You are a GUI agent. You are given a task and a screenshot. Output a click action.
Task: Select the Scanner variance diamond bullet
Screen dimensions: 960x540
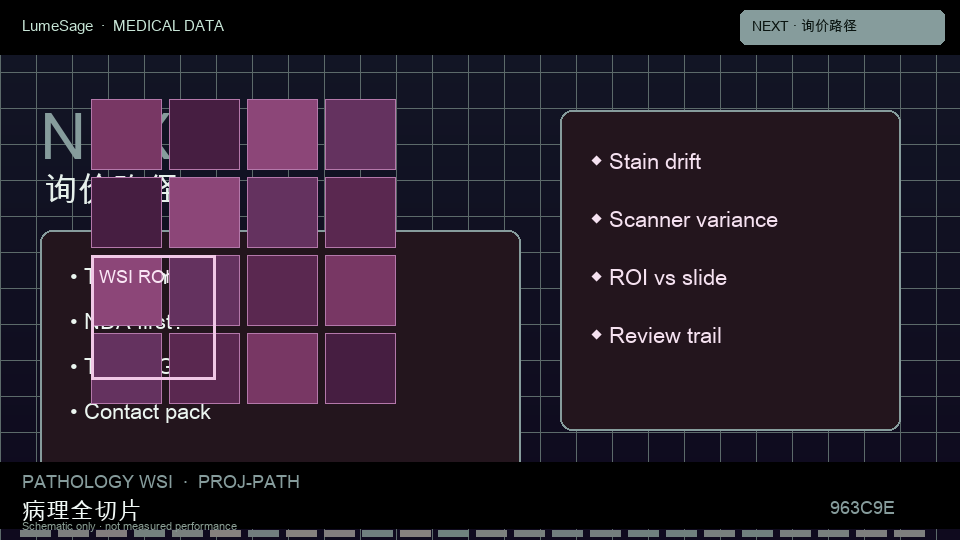coord(596,219)
